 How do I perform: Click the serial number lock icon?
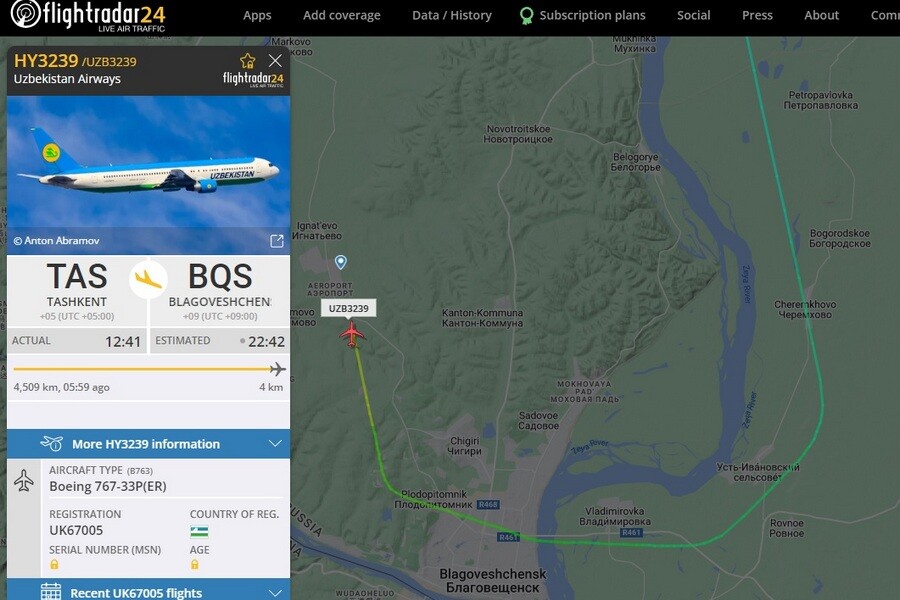54,564
